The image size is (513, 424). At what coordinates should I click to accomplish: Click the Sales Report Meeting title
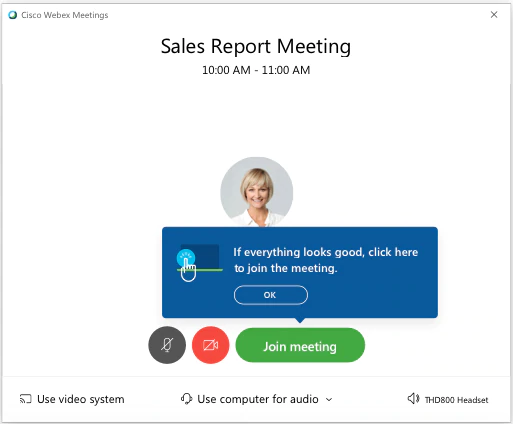click(x=256, y=46)
